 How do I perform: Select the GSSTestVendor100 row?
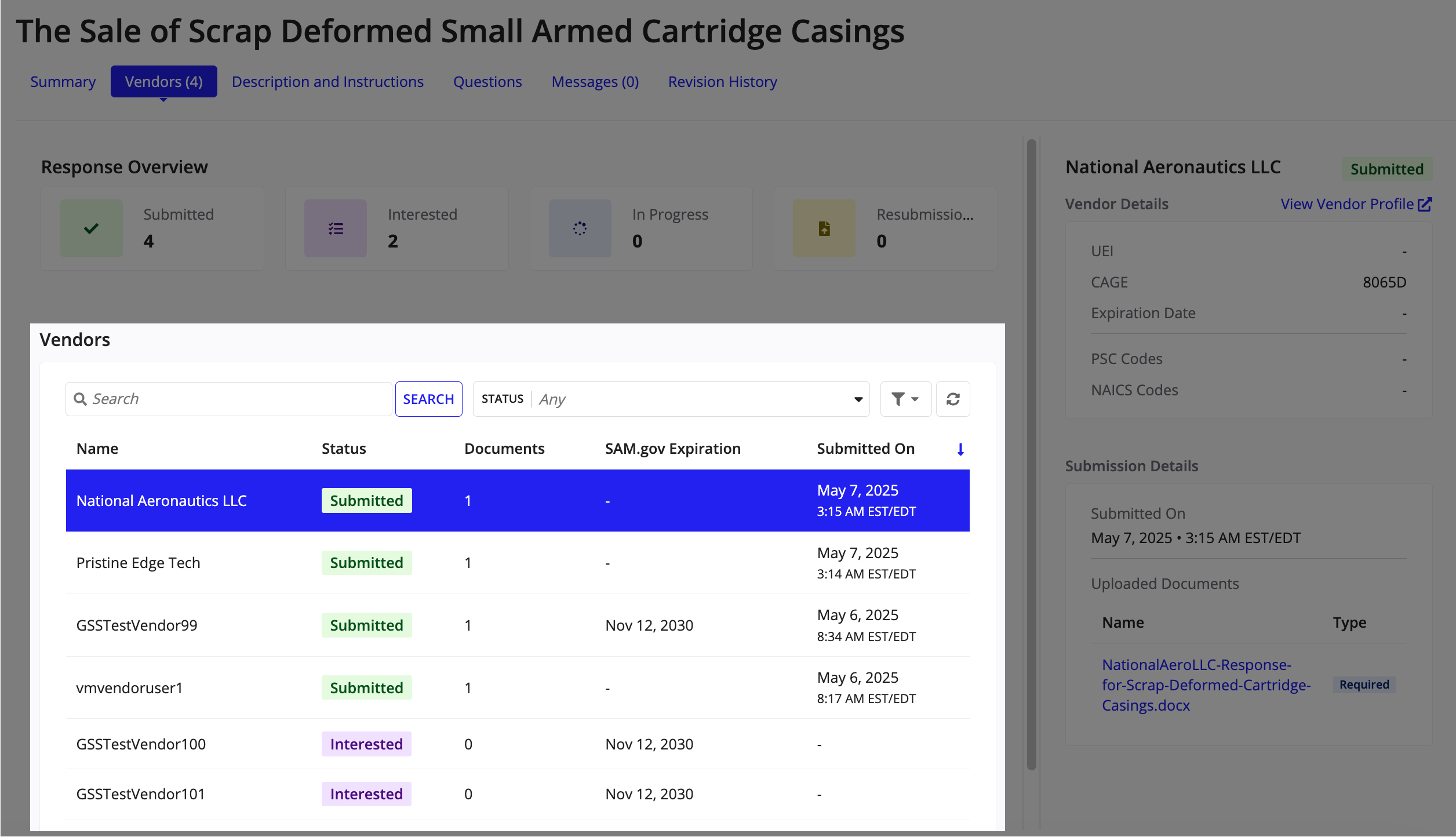(518, 744)
